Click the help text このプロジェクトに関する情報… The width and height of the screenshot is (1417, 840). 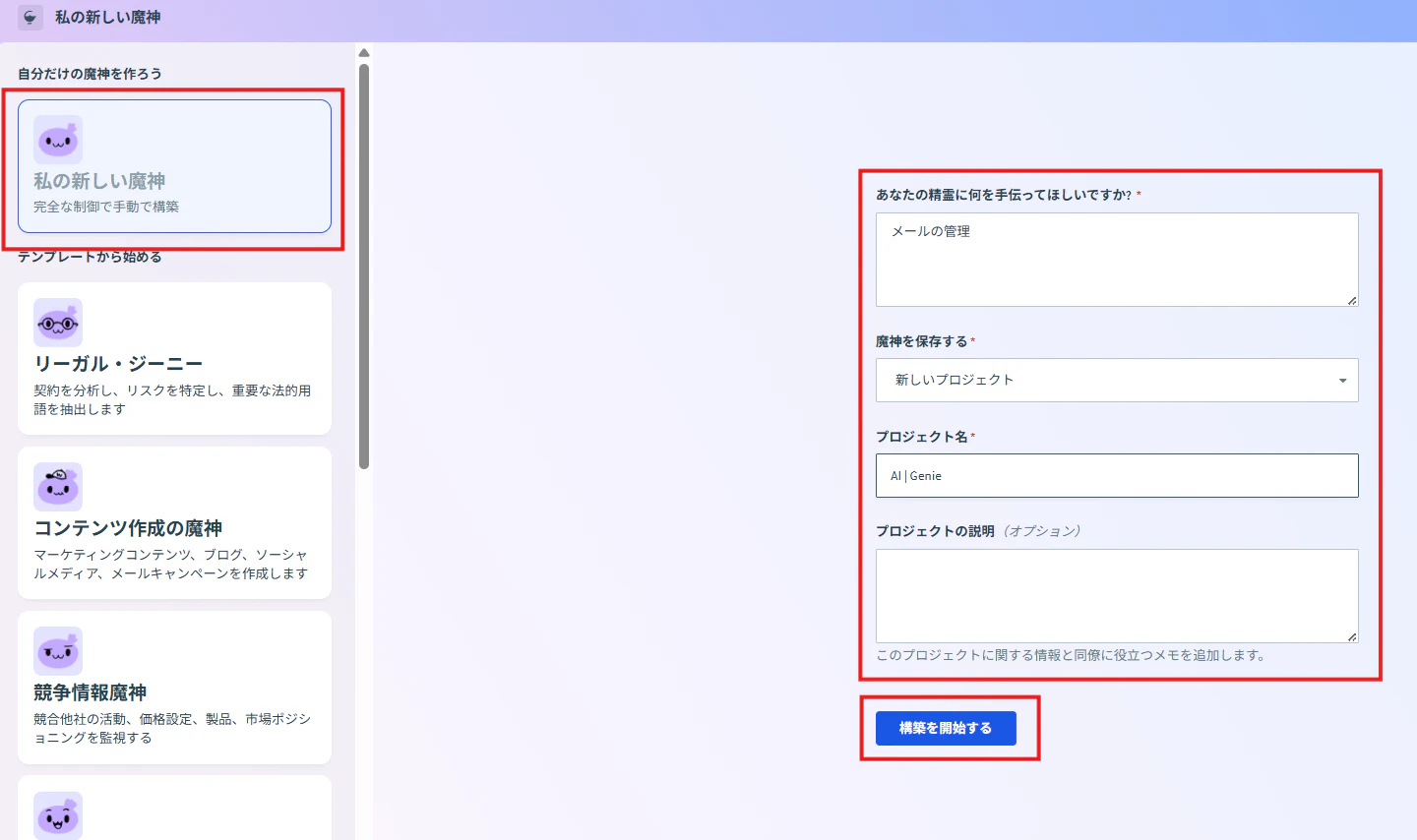(x=1073, y=655)
